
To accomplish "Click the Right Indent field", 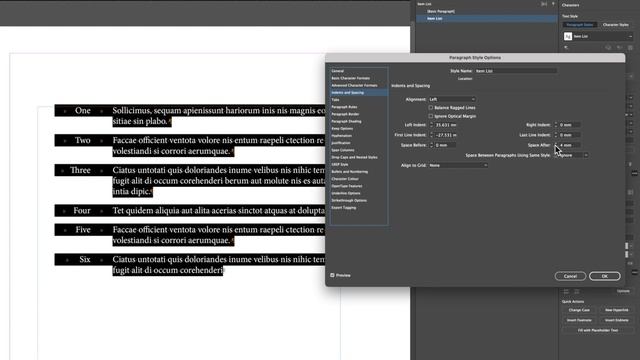I will coord(570,125).
